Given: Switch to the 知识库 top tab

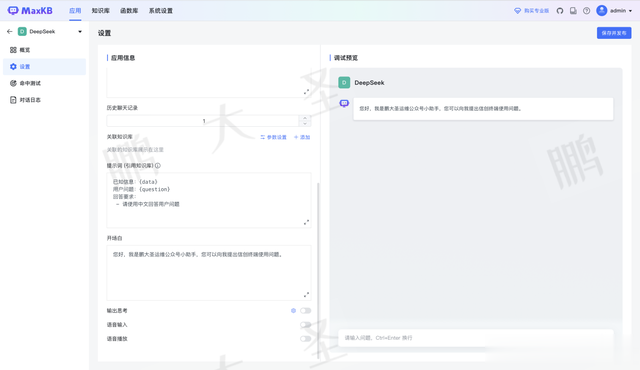Looking at the screenshot, I should point(100,11).
